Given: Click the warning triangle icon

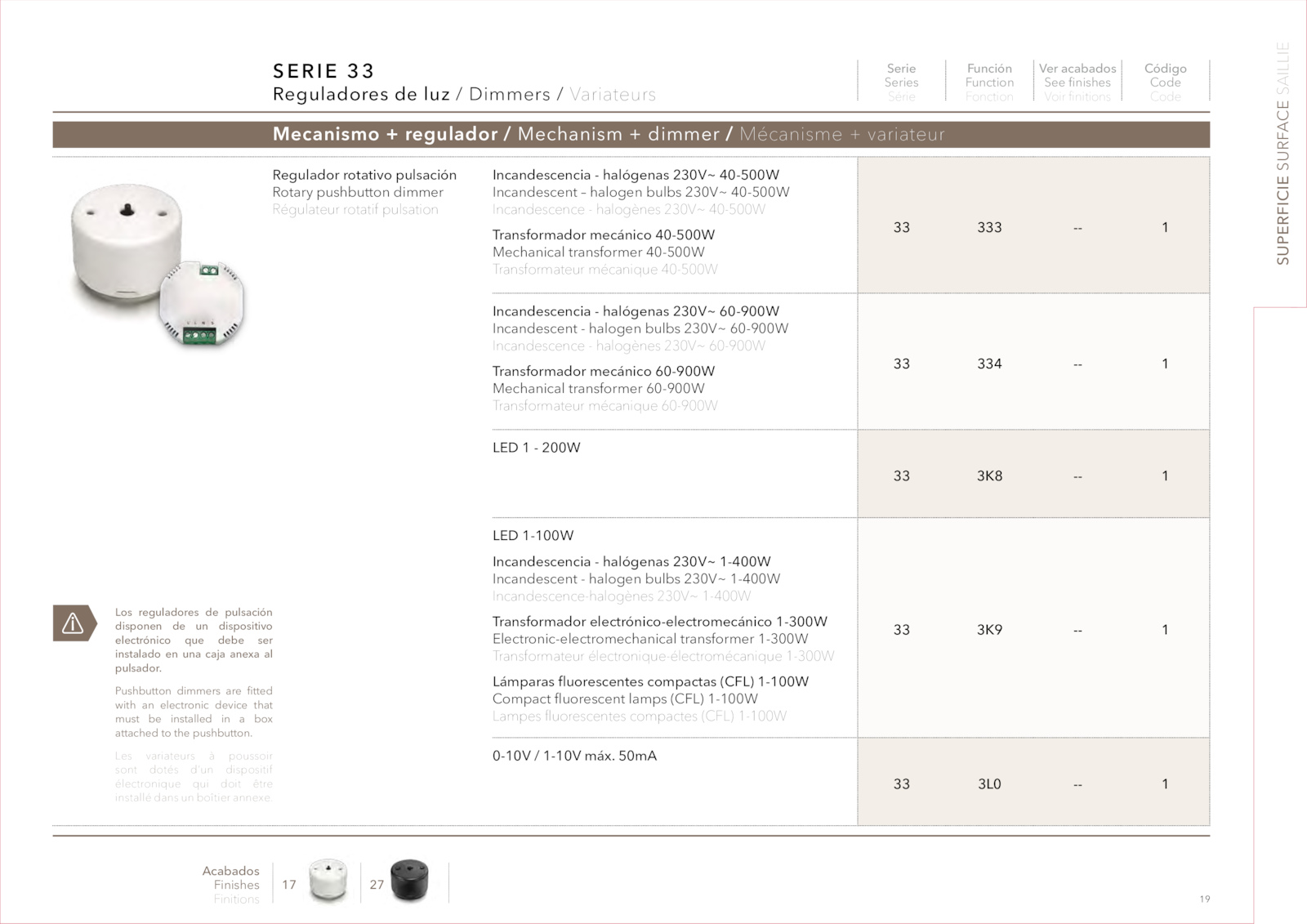Looking at the screenshot, I should [x=74, y=623].
